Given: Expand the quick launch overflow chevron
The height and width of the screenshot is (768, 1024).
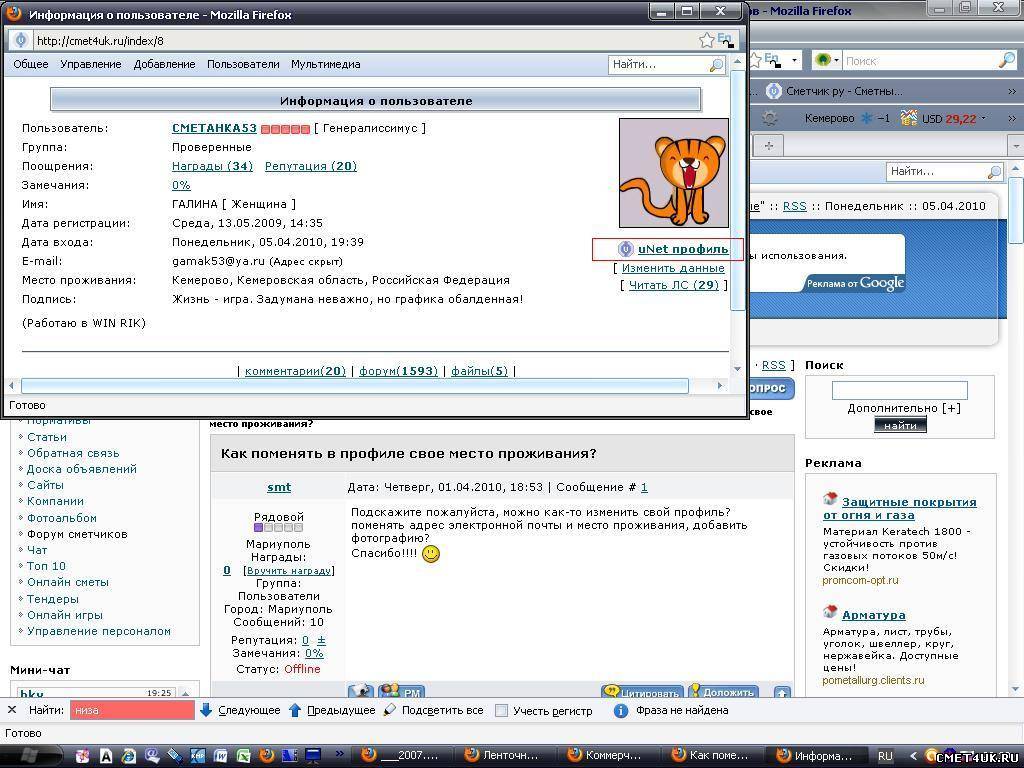Looking at the screenshot, I should [x=339, y=754].
